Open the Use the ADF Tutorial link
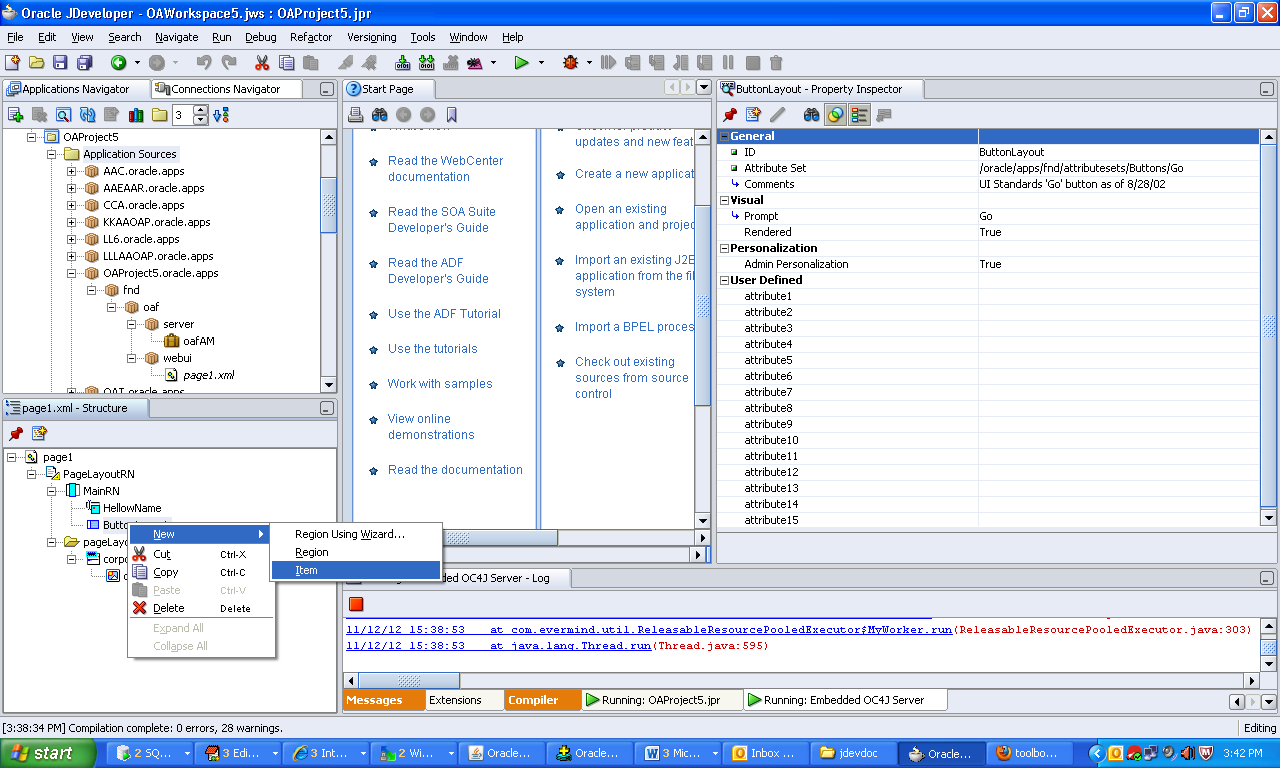This screenshot has height=768, width=1280. pos(444,314)
